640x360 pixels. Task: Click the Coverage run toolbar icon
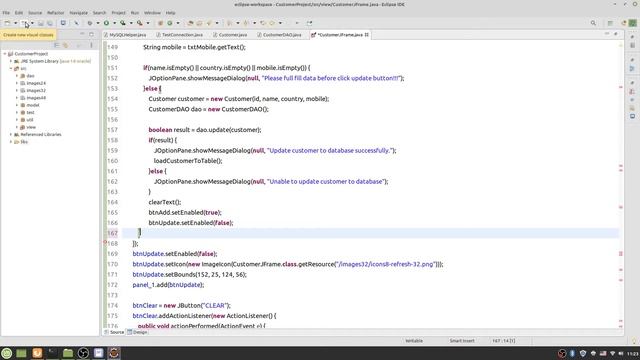coord(122,23)
